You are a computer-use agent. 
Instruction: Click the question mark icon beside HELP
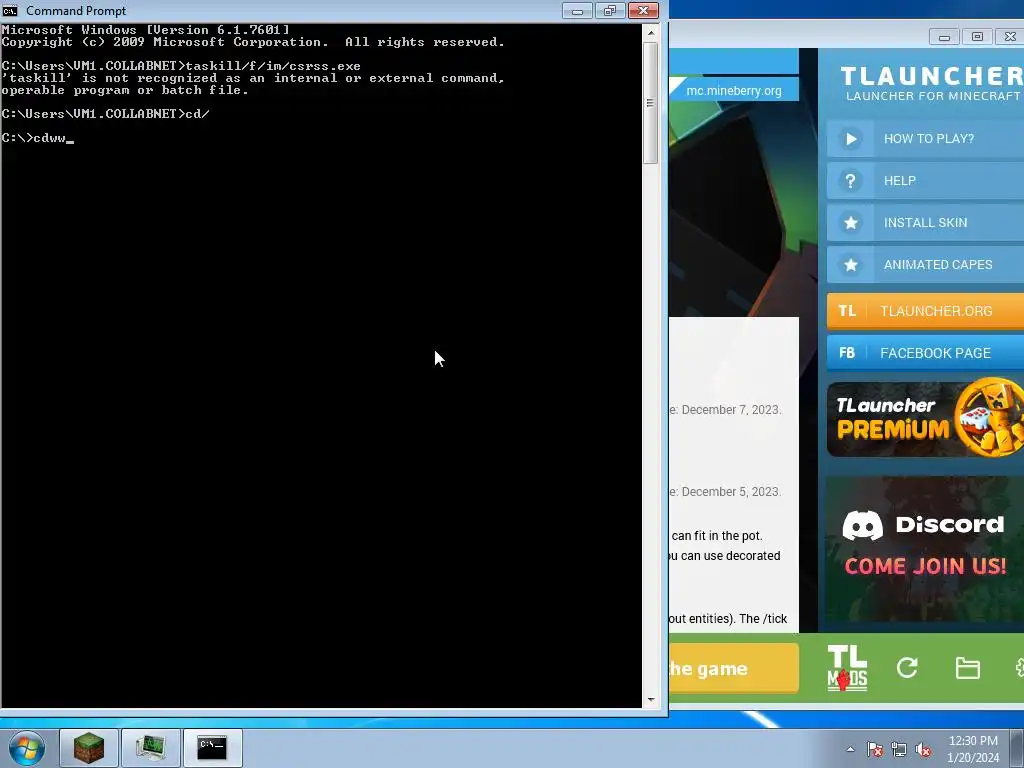[x=850, y=181]
